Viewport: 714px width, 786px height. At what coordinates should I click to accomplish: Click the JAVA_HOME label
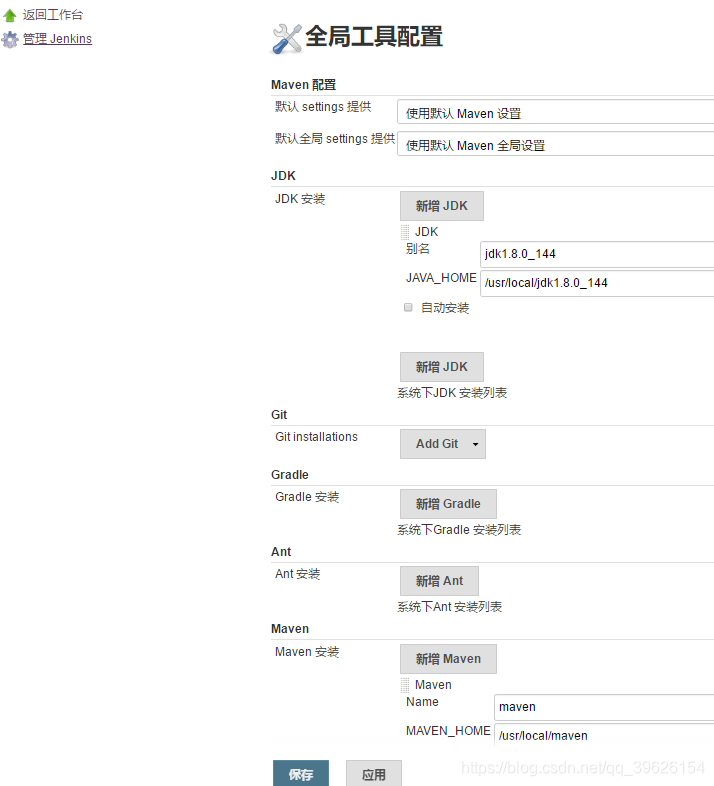(441, 278)
